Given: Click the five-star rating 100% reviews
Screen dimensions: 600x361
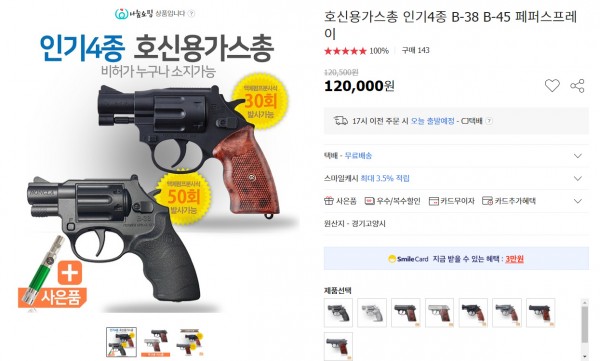Looking at the screenshot, I should click(356, 51).
